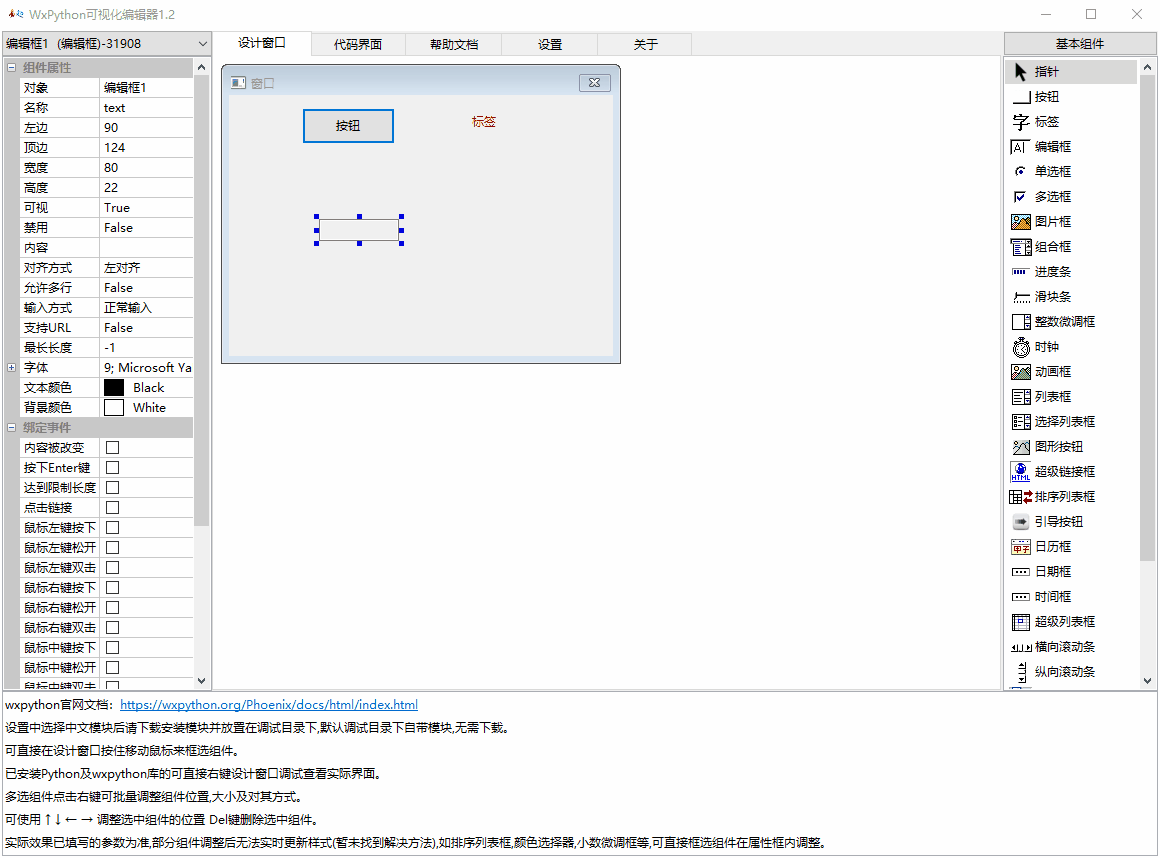Click the 基本组件 header button
The width and height of the screenshot is (1160, 858).
(1079, 44)
